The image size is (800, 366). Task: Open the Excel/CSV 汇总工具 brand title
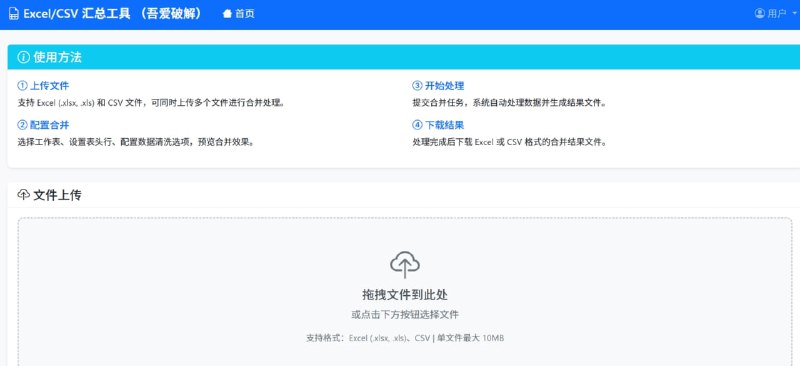[112, 14]
